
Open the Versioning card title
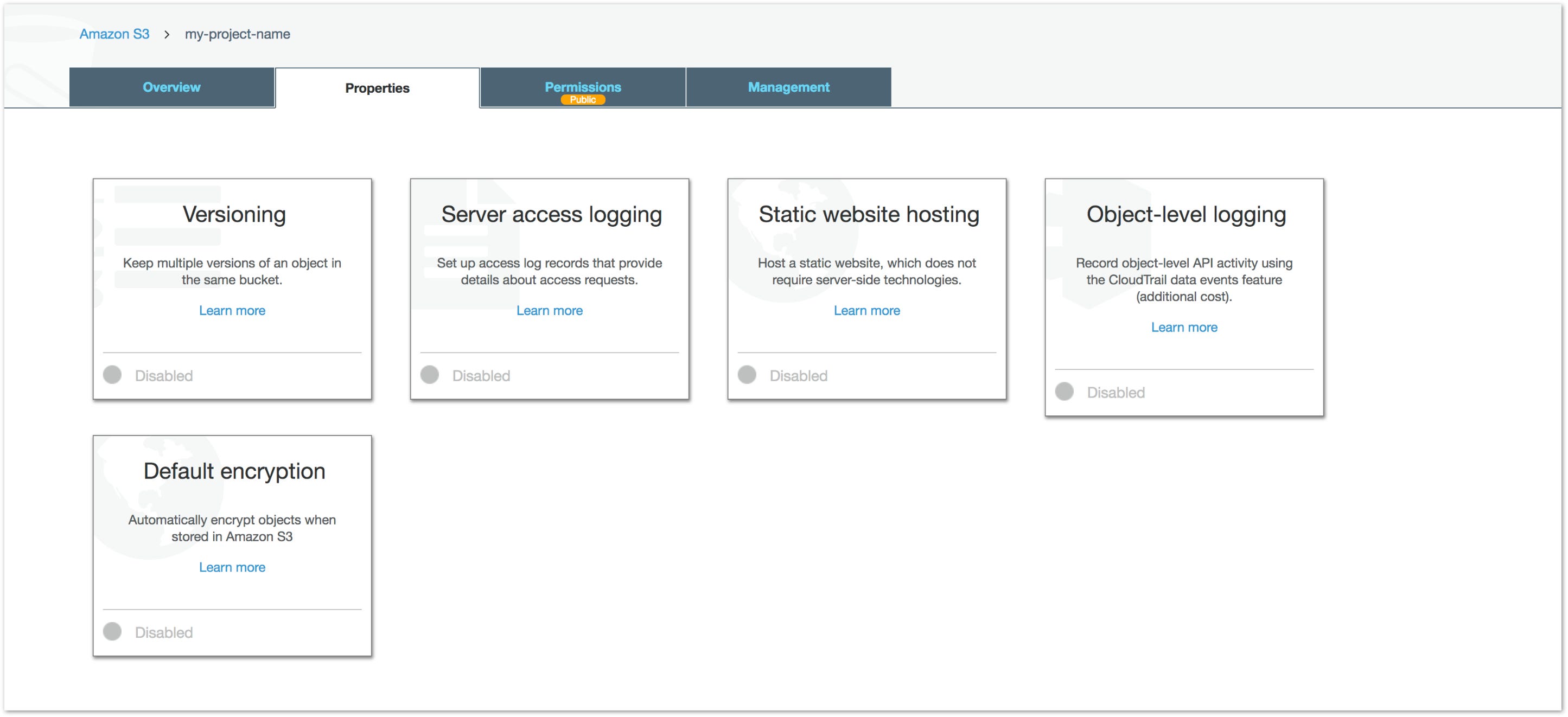click(234, 214)
